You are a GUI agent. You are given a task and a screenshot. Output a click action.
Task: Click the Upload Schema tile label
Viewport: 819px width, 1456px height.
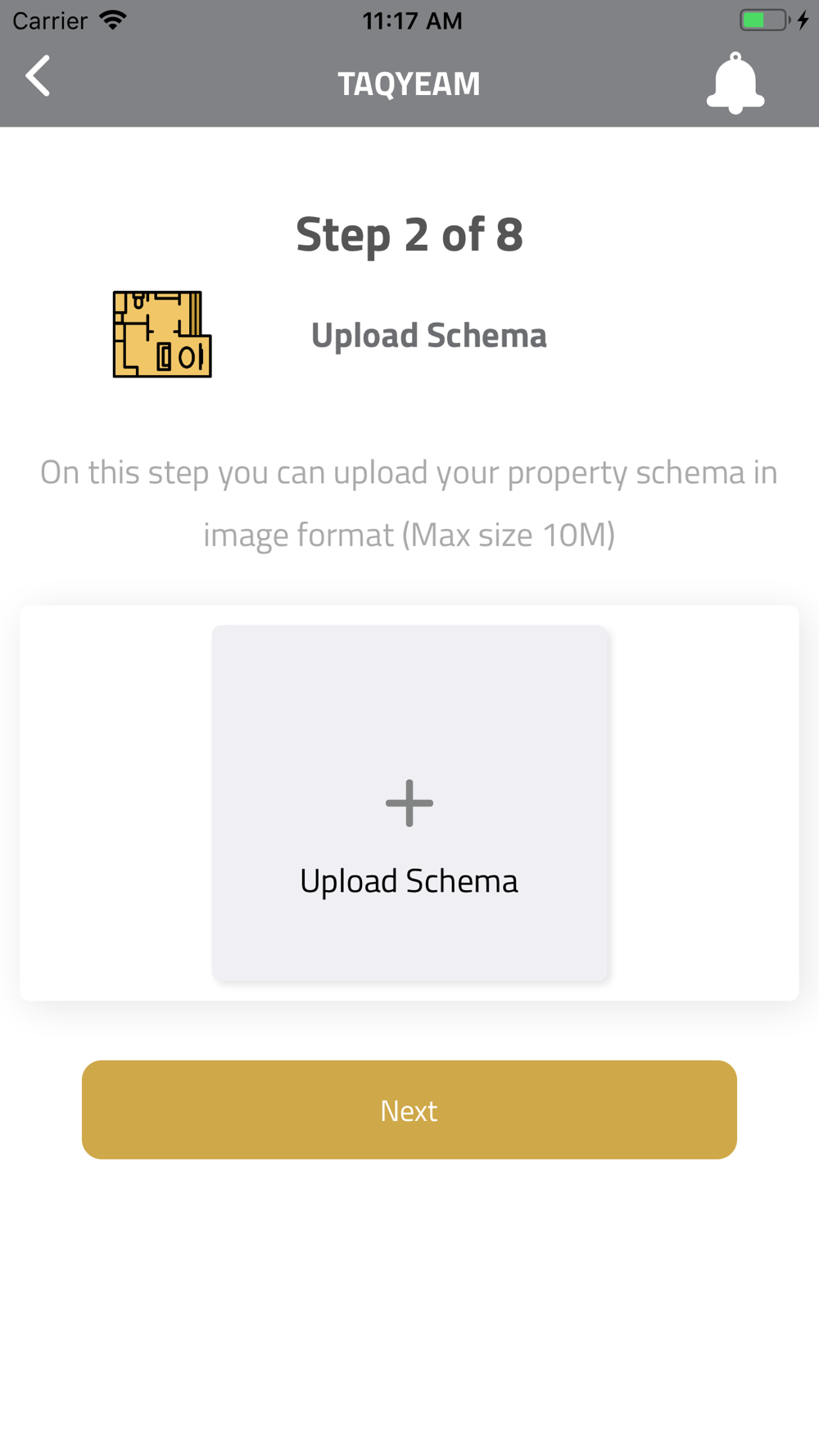click(x=409, y=881)
